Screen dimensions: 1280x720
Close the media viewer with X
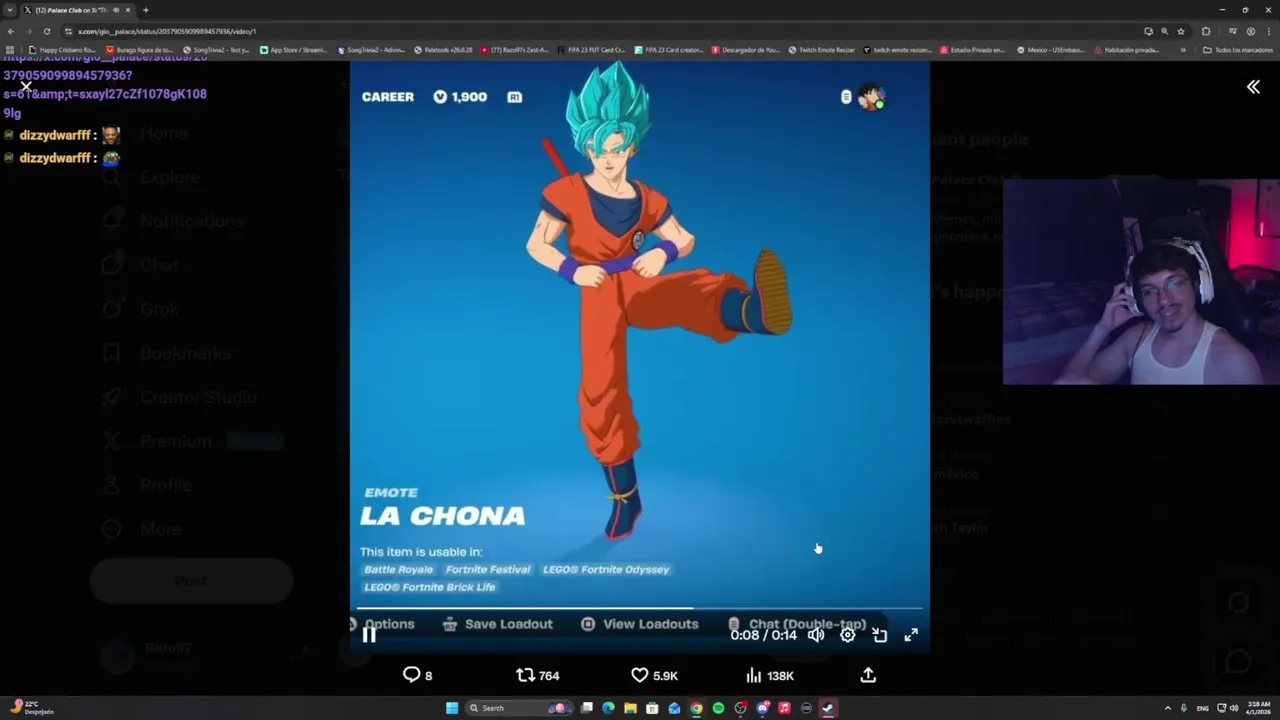[26, 86]
